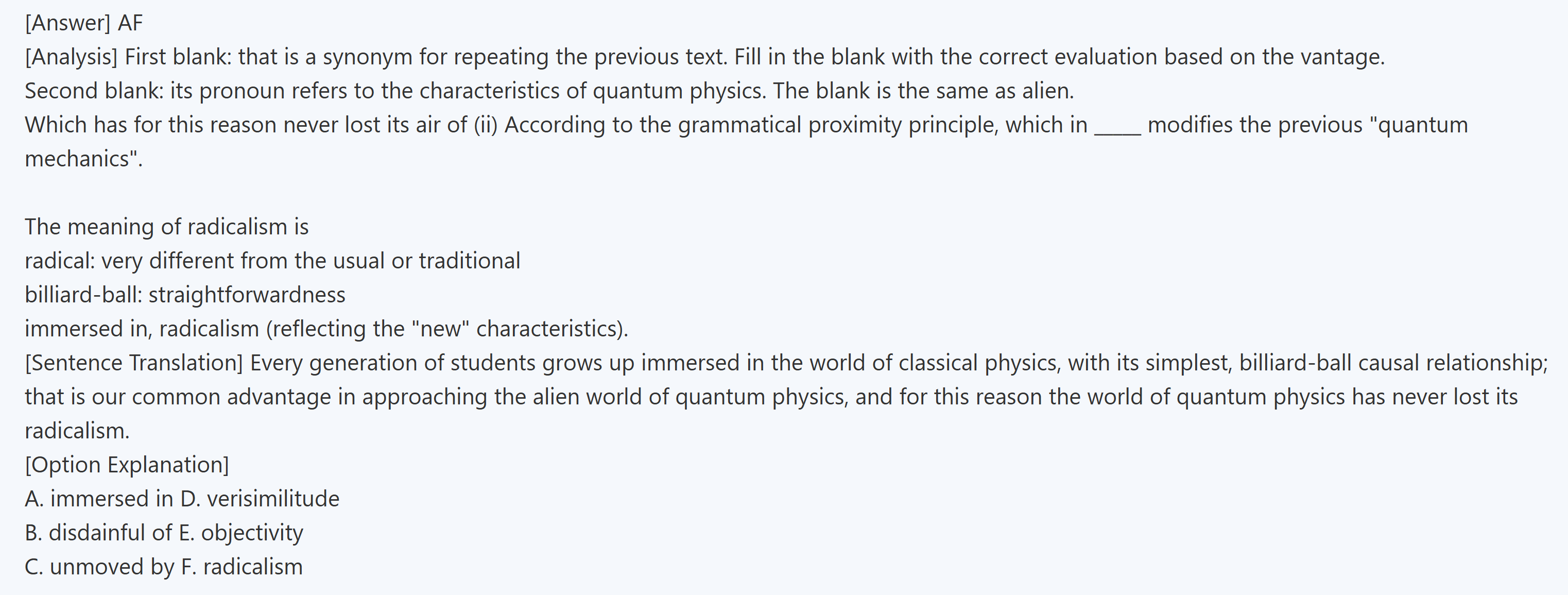Click the "[Answer] AF" line
The height and width of the screenshot is (595, 1568).
tap(83, 23)
